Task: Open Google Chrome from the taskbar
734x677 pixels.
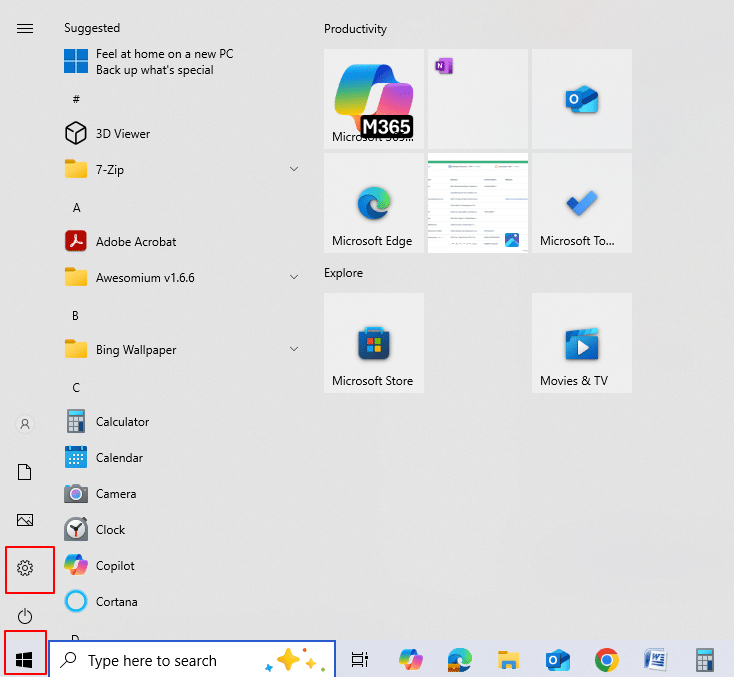Action: click(607, 660)
